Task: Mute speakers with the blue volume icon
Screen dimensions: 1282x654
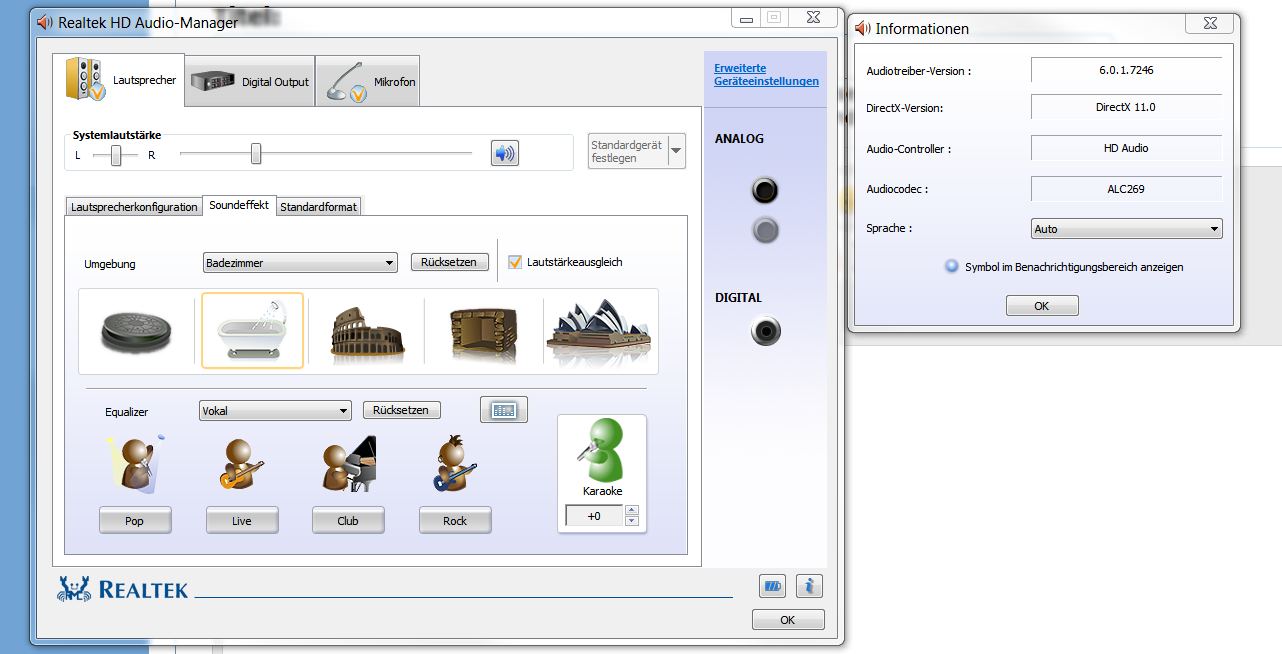Action: tap(505, 153)
